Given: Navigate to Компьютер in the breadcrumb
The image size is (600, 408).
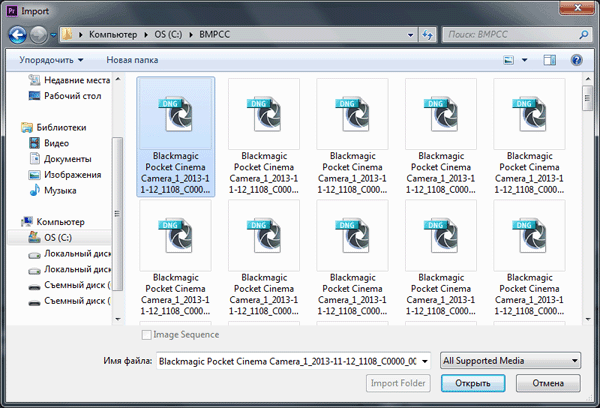Looking at the screenshot, I should click(113, 34).
